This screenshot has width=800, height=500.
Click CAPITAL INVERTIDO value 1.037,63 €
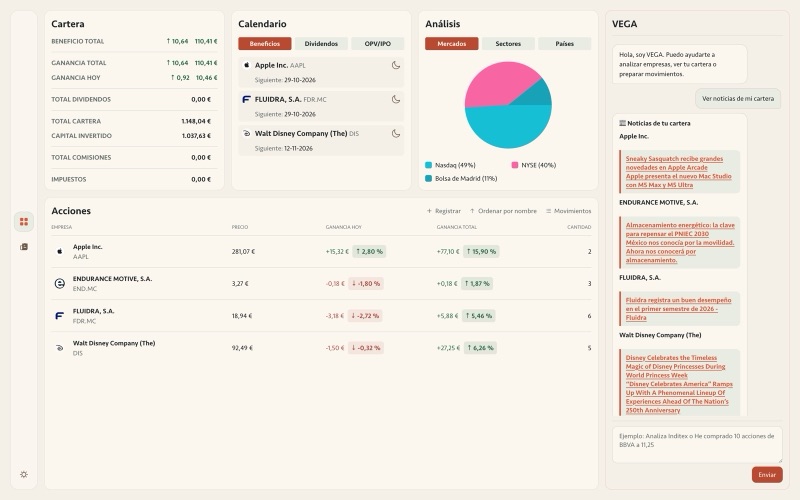(x=196, y=136)
